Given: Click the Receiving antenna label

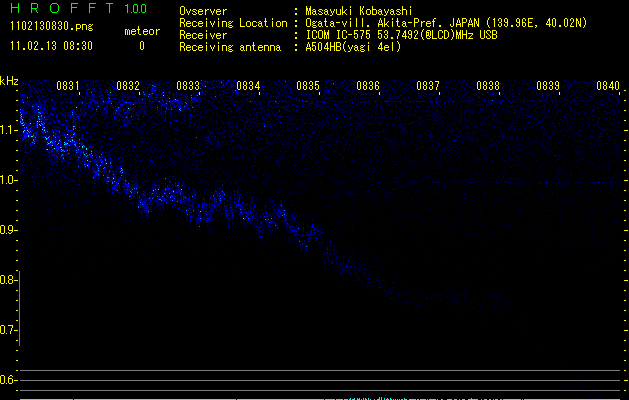Looking at the screenshot, I should click(230, 47).
